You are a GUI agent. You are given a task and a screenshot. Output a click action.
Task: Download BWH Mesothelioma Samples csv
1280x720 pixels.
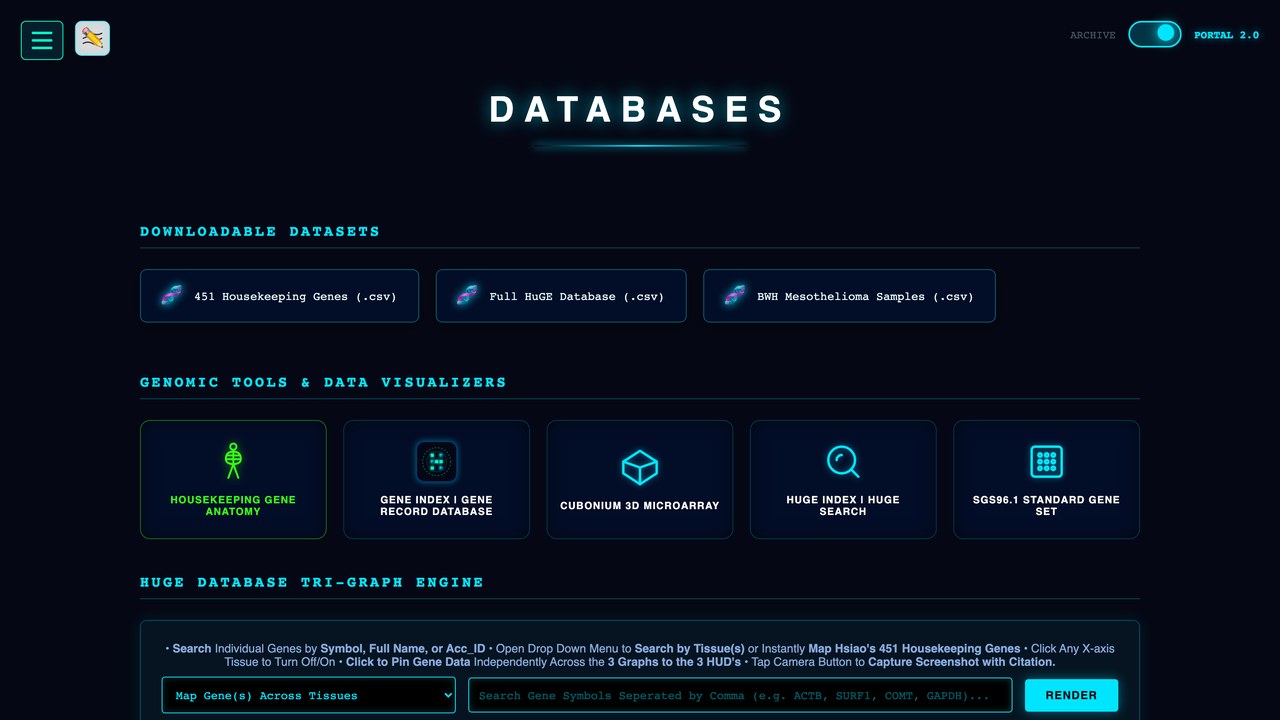(x=849, y=296)
